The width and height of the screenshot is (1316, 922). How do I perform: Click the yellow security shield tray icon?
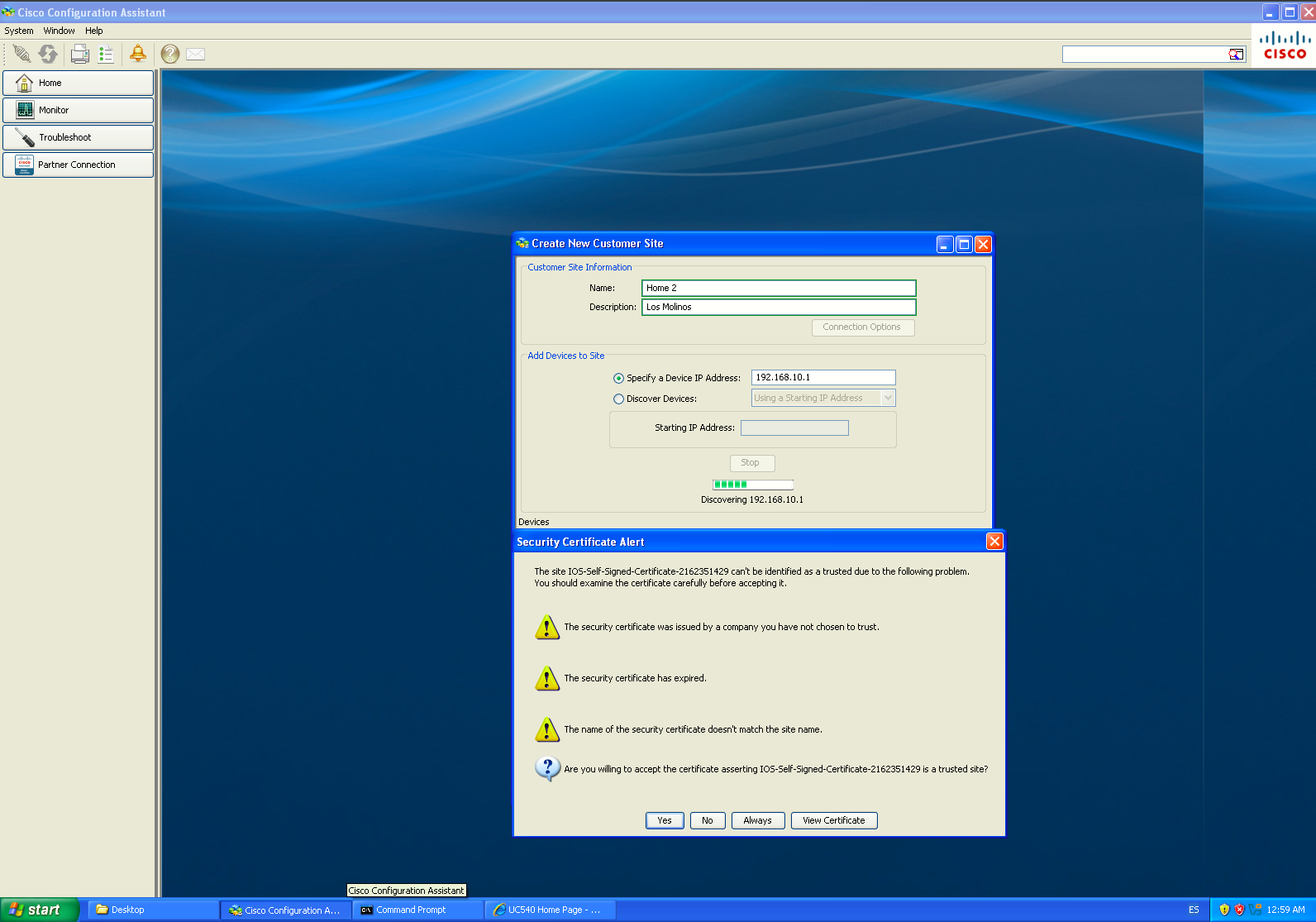(1224, 910)
